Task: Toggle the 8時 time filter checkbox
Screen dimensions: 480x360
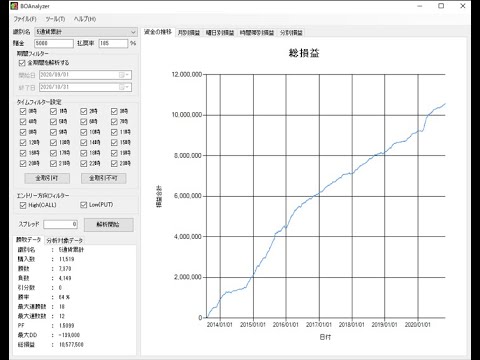Action: tap(23, 132)
